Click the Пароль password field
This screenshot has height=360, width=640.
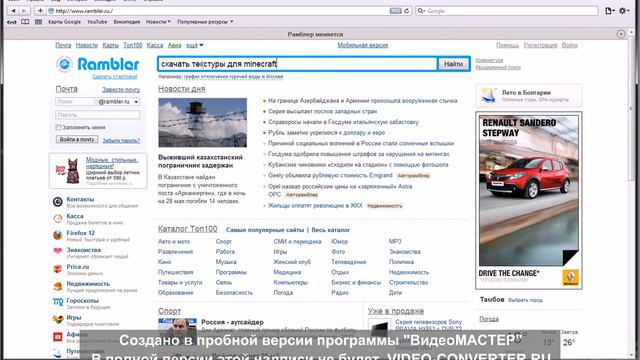click(98, 115)
